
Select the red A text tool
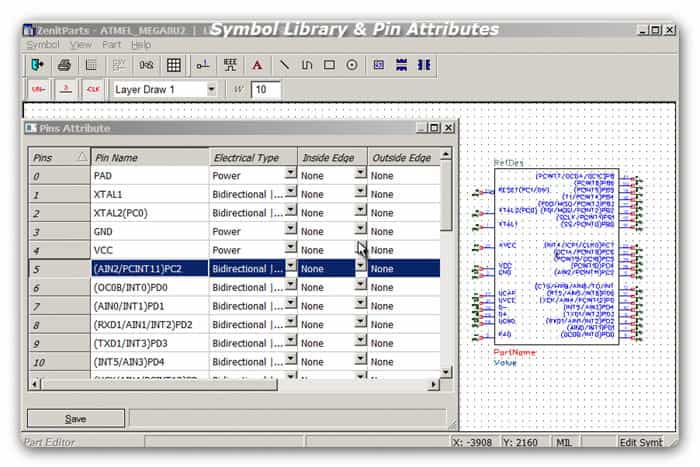click(257, 65)
